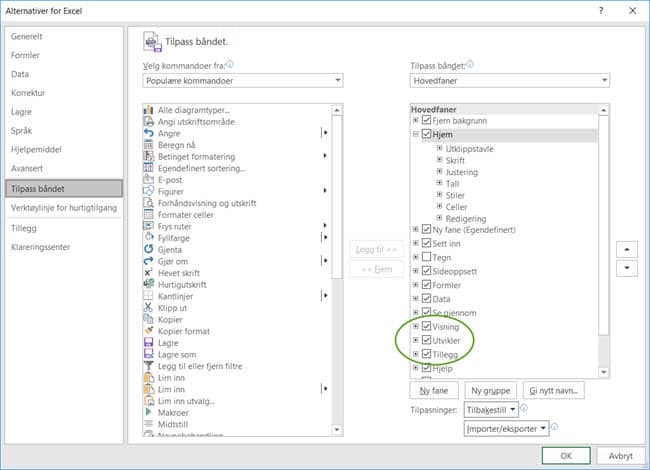Click the Klipp ut scissors icon
This screenshot has height=470, width=650.
(x=149, y=308)
